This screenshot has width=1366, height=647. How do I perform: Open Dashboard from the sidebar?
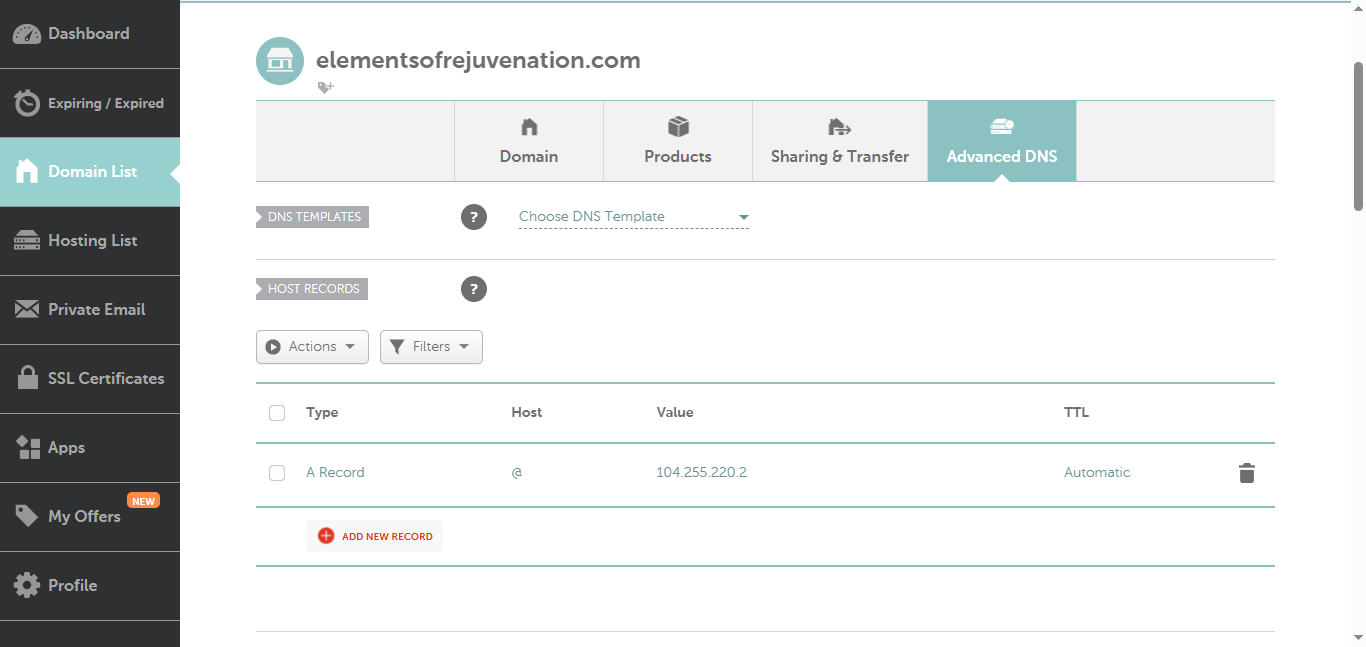[x=89, y=34]
